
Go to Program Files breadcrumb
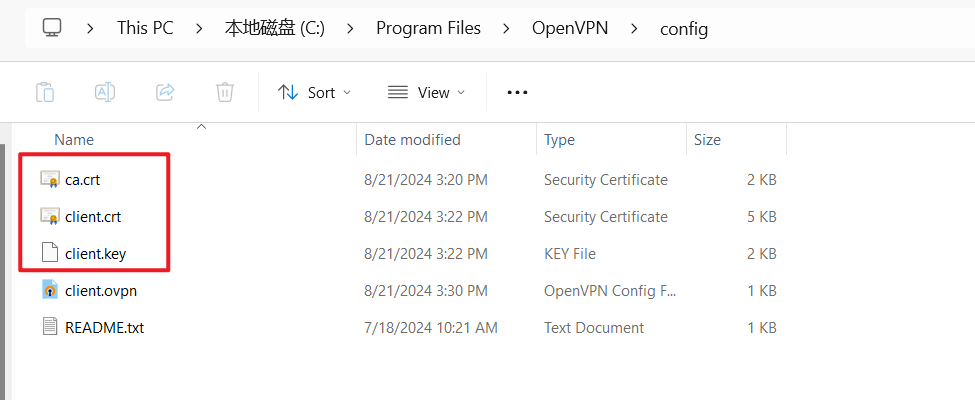[428, 28]
